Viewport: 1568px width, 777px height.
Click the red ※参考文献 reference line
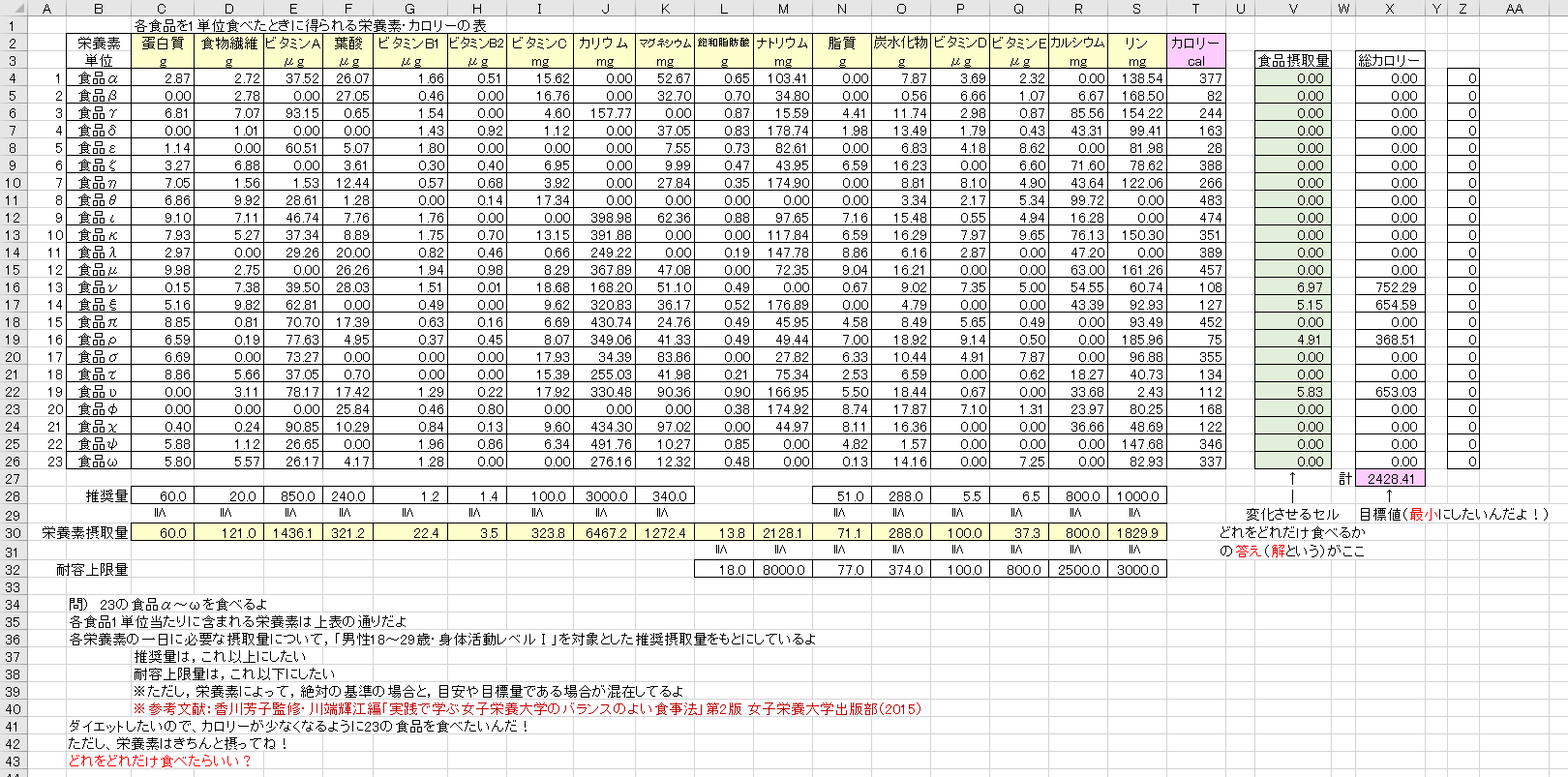(x=528, y=709)
